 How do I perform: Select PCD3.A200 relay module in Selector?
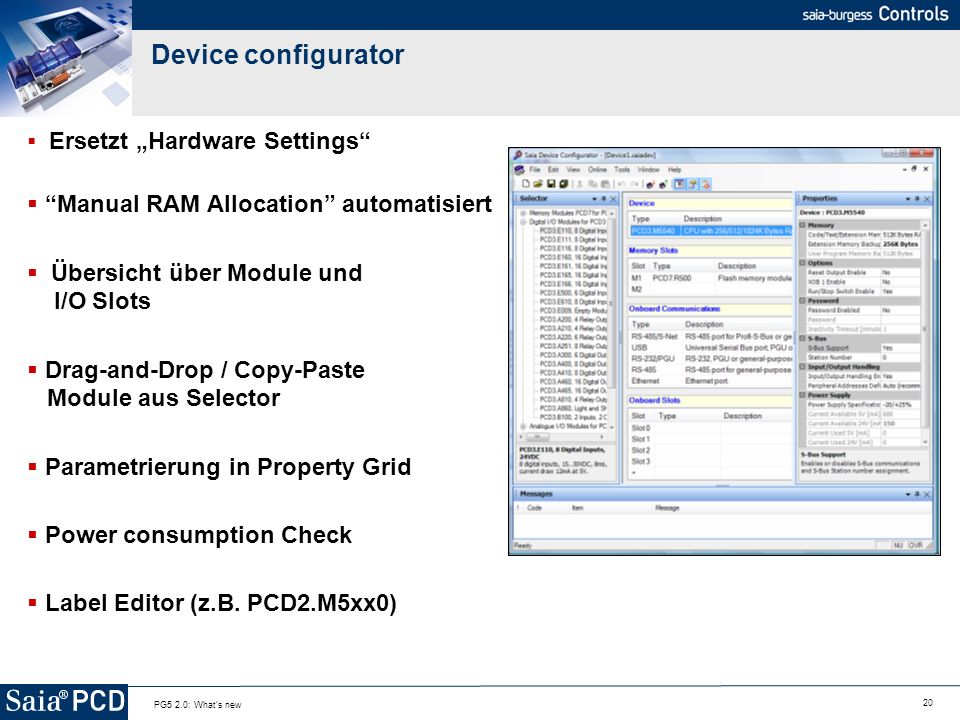pos(573,320)
